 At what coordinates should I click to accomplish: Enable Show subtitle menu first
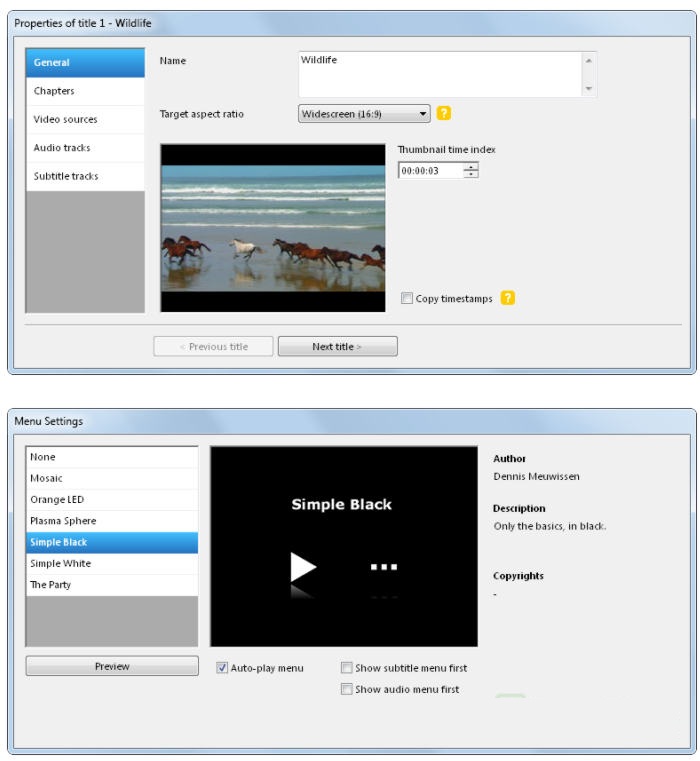click(x=347, y=668)
